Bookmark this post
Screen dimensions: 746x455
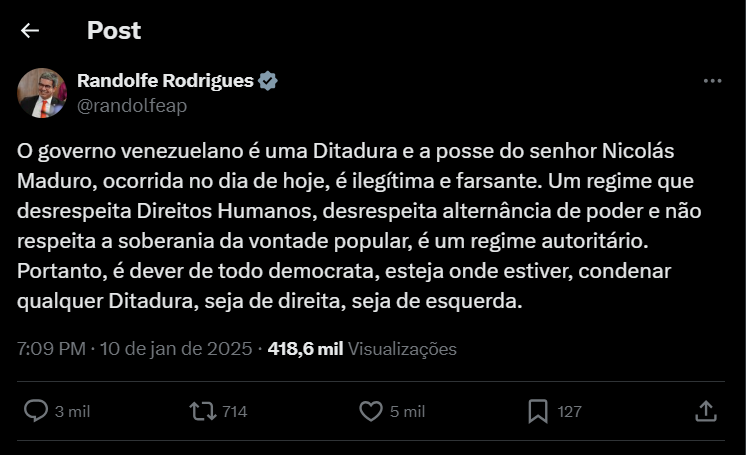[x=537, y=411]
